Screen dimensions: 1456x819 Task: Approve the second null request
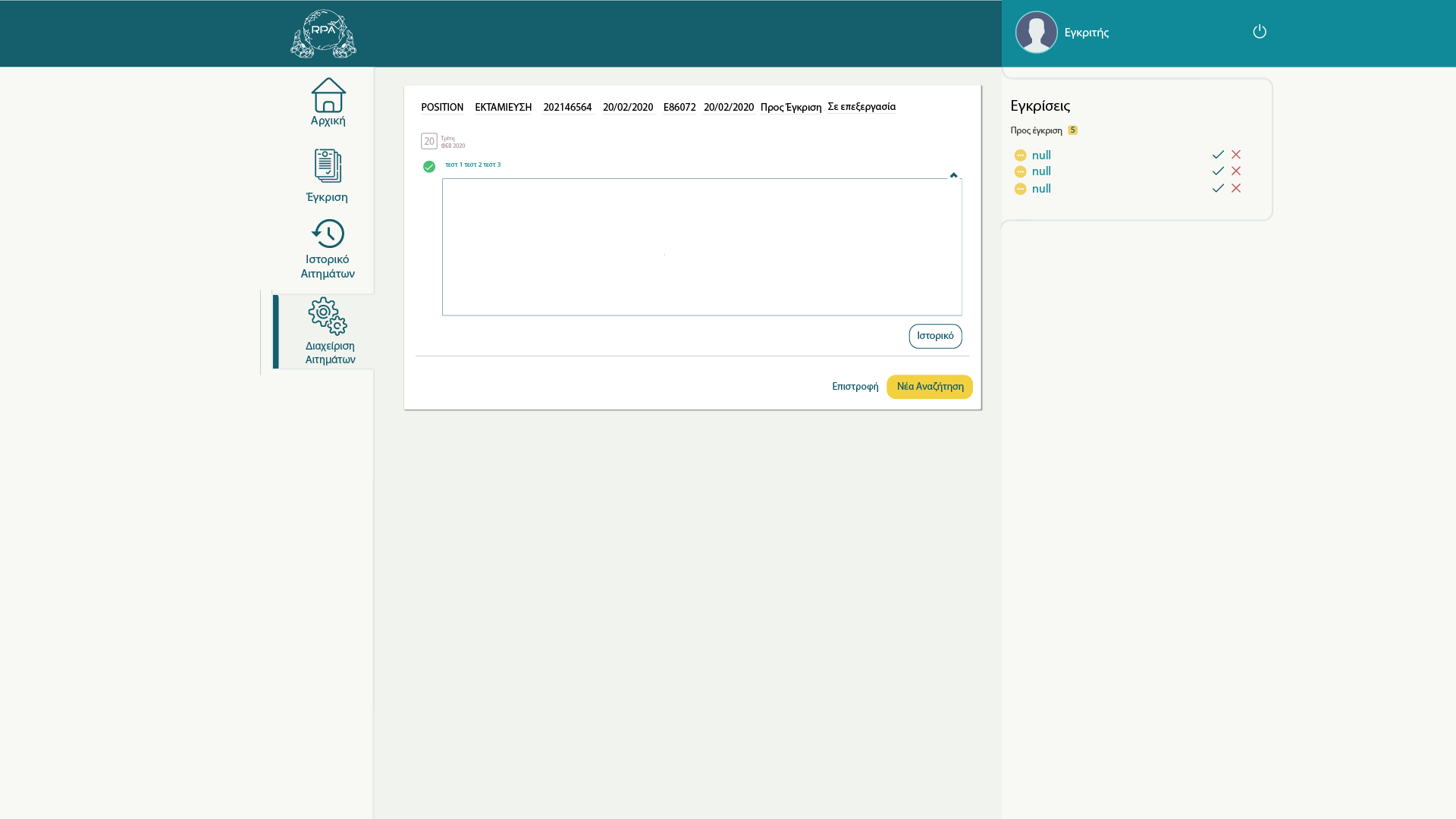coord(1218,171)
